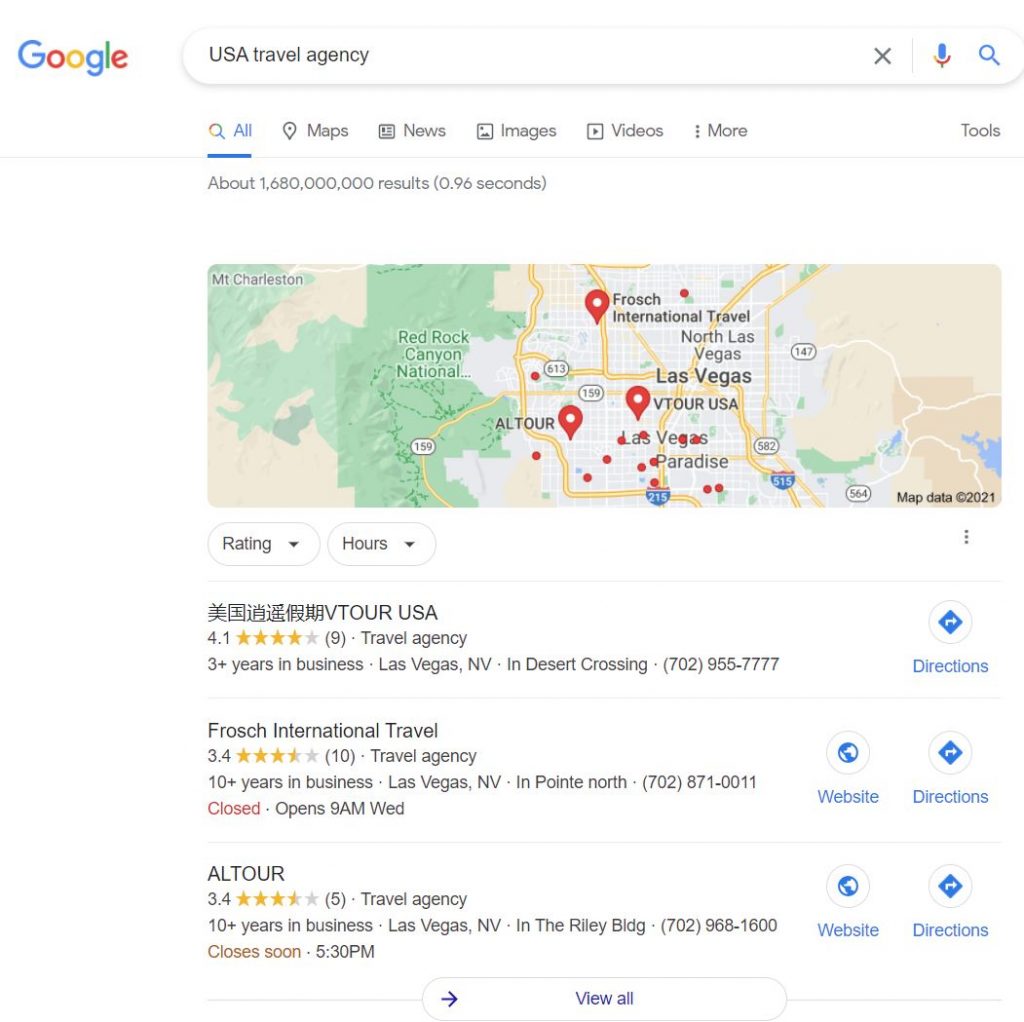1024x1022 pixels.
Task: Open the More search categories menu
Action: pyautogui.click(x=720, y=131)
